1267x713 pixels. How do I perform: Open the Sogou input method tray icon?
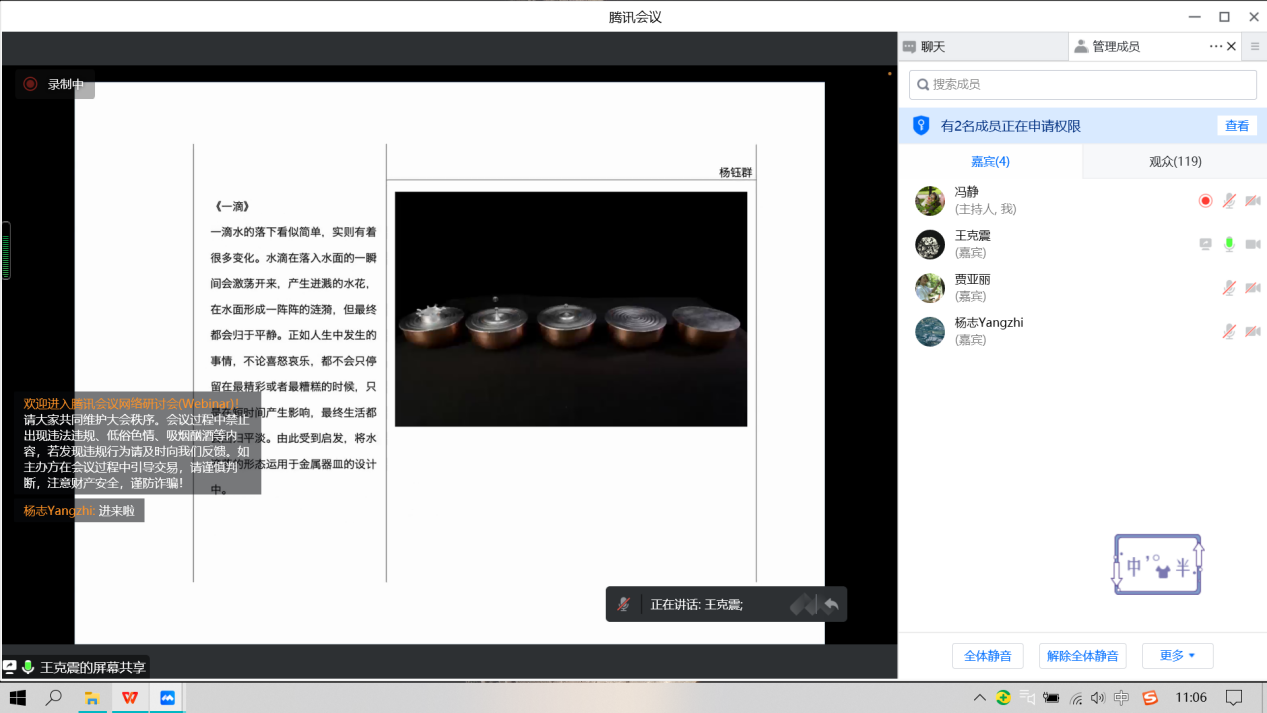click(1150, 697)
